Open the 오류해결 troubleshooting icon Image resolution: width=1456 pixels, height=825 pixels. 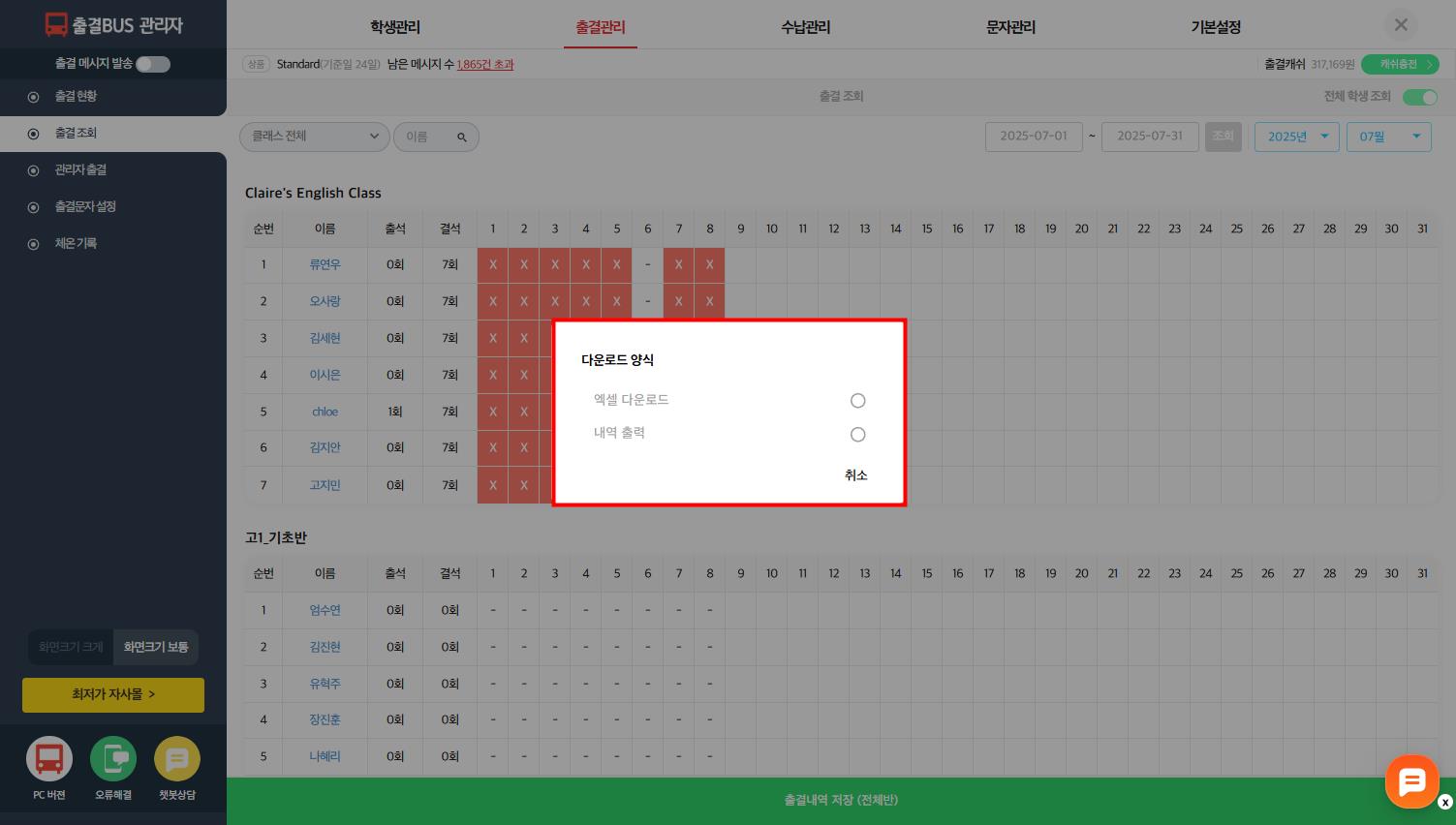coord(113,759)
